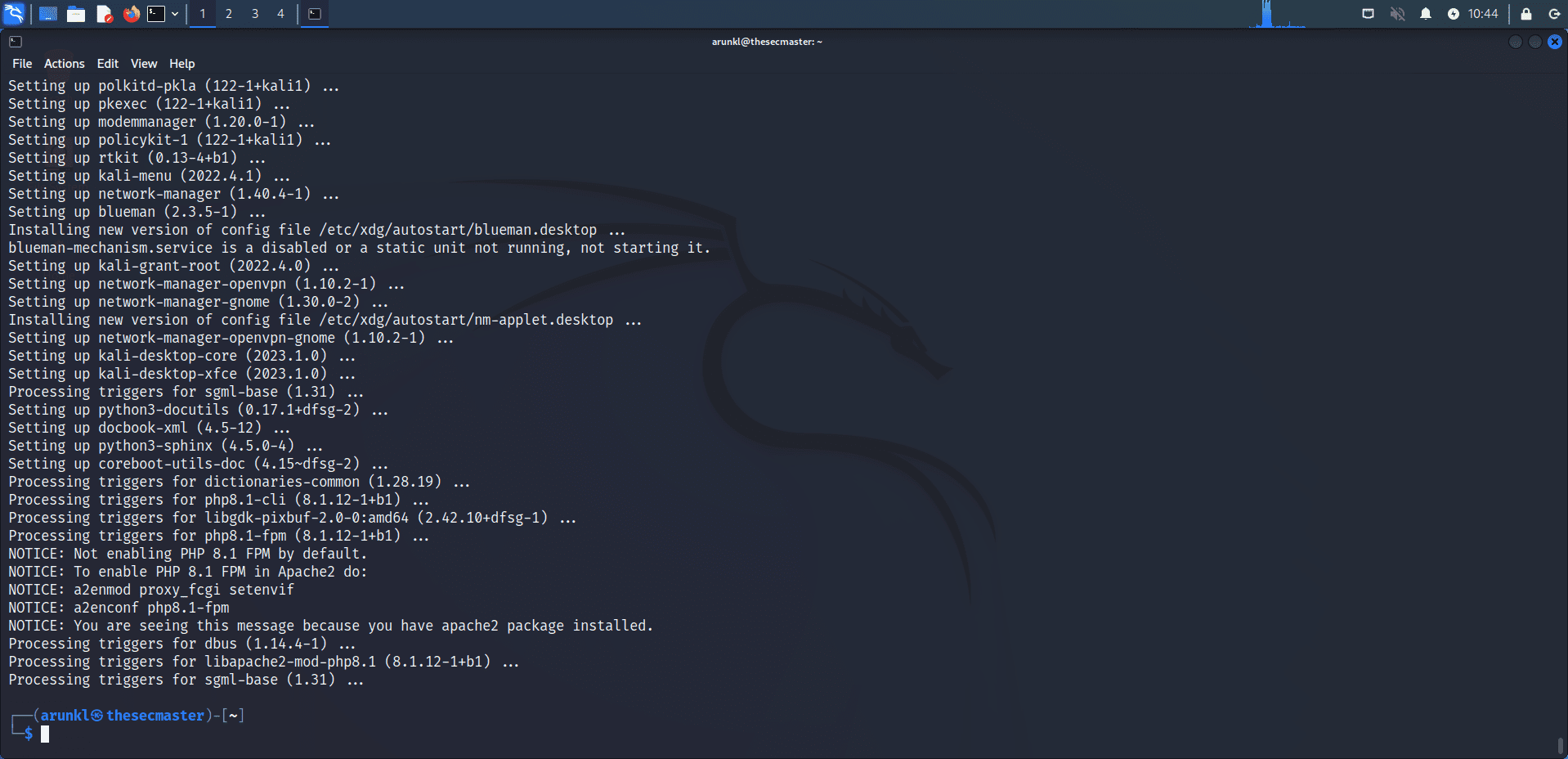This screenshot has height=759, width=1568.
Task: Open the Help menu in terminal
Action: (182, 64)
